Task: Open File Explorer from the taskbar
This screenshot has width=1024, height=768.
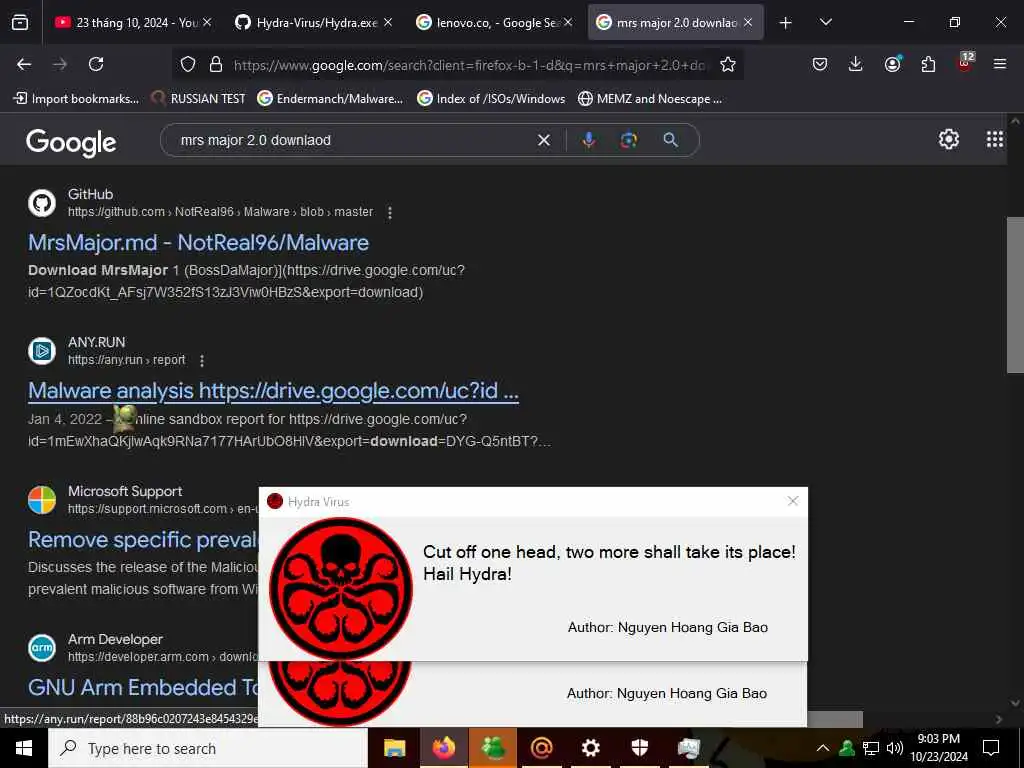Action: [394, 748]
